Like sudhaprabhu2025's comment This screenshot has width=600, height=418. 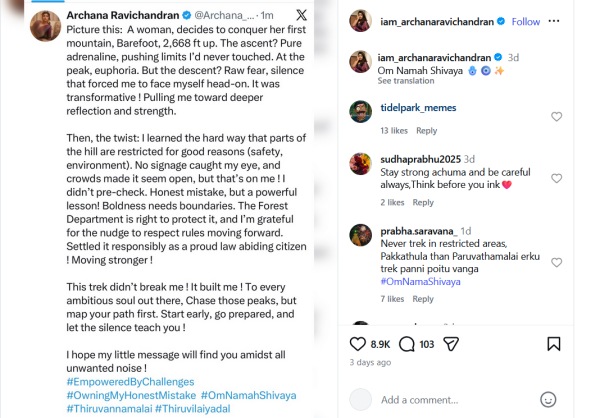pyautogui.click(x=557, y=171)
